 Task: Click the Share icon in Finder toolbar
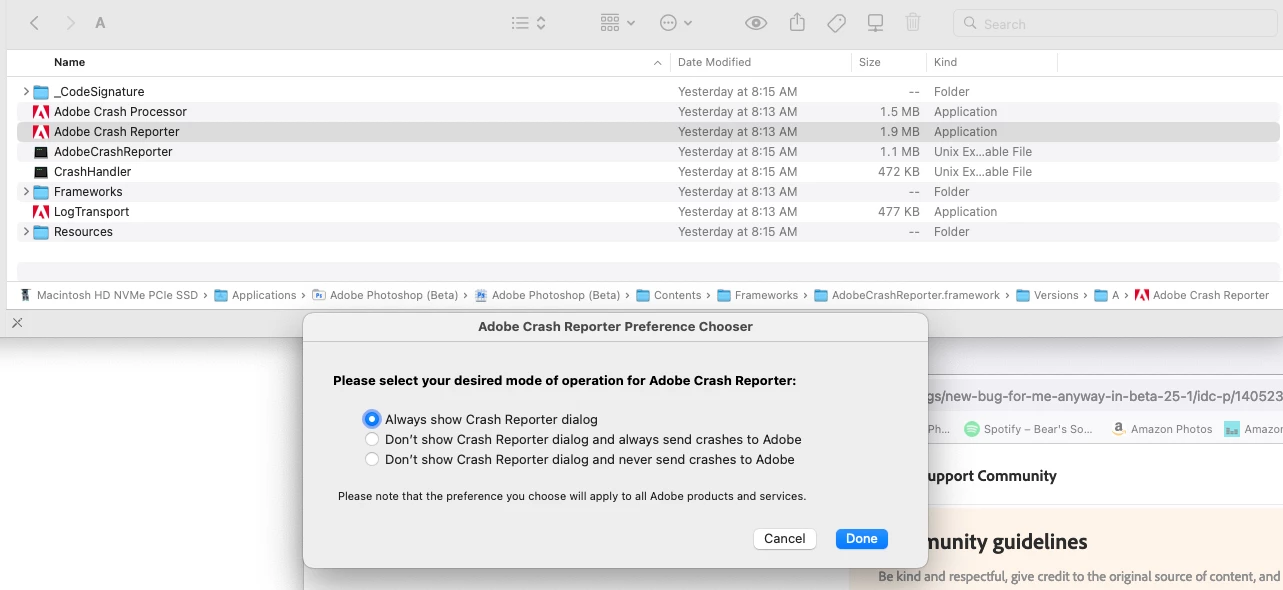click(797, 22)
